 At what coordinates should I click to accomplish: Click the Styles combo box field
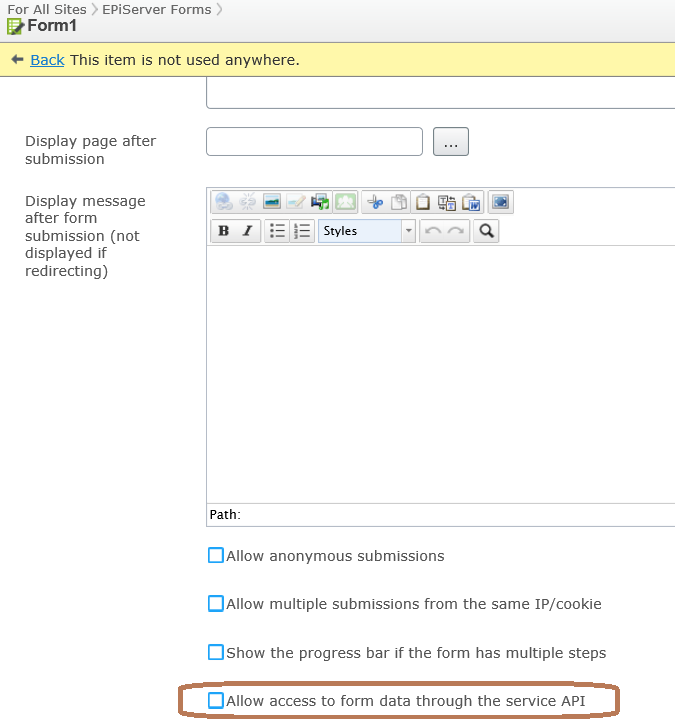click(366, 231)
